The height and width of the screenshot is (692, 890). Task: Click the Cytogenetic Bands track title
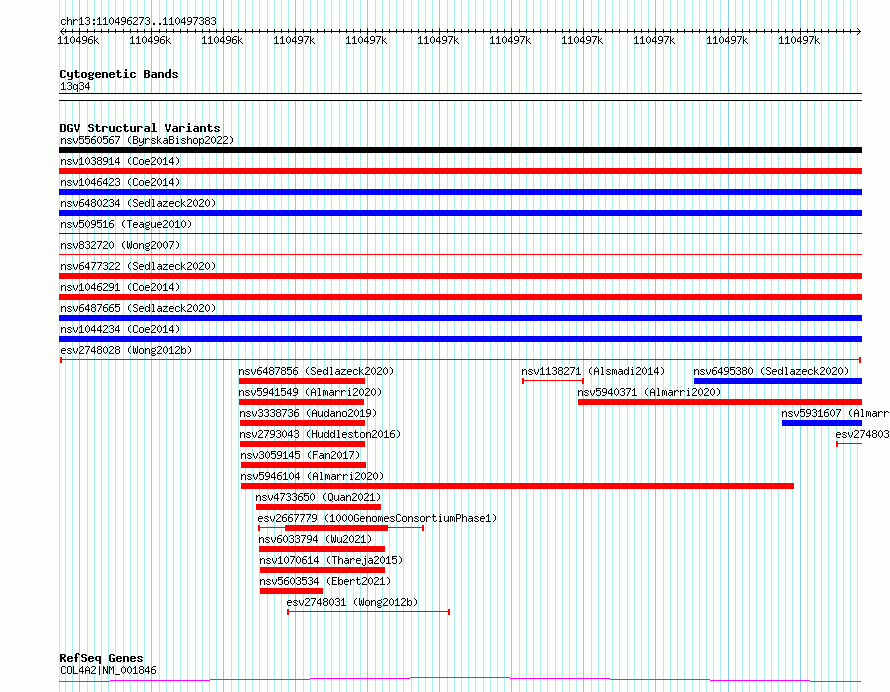coord(119,74)
